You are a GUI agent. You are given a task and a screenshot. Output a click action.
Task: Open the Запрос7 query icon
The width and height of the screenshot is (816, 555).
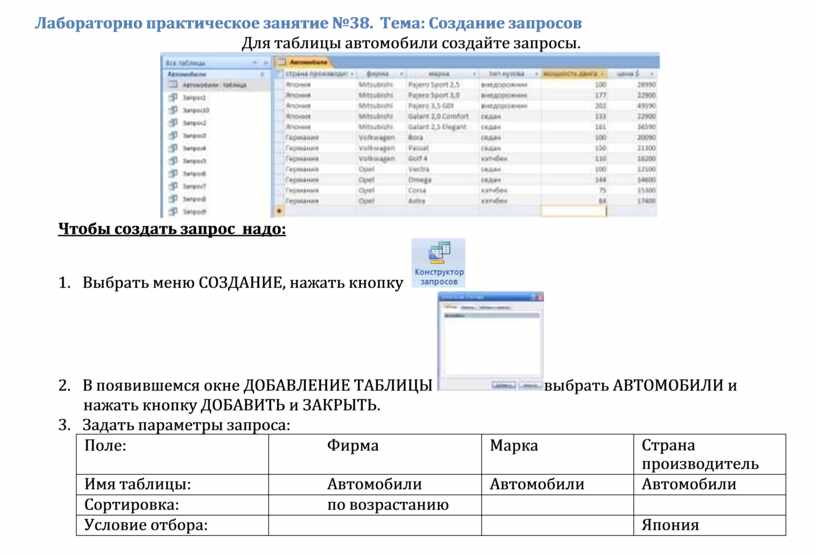[x=173, y=186]
